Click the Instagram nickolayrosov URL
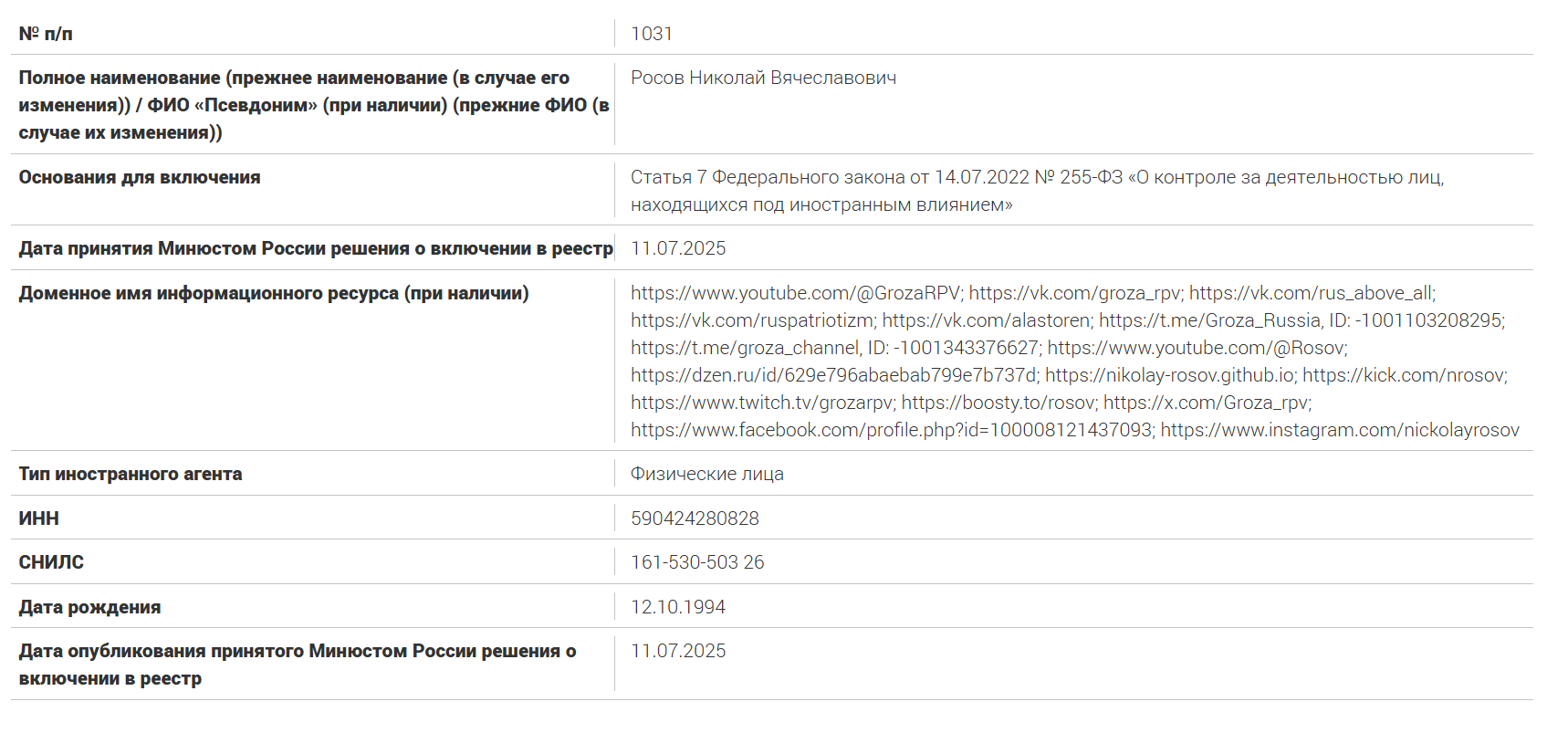The height and width of the screenshot is (733, 1568). [1339, 430]
